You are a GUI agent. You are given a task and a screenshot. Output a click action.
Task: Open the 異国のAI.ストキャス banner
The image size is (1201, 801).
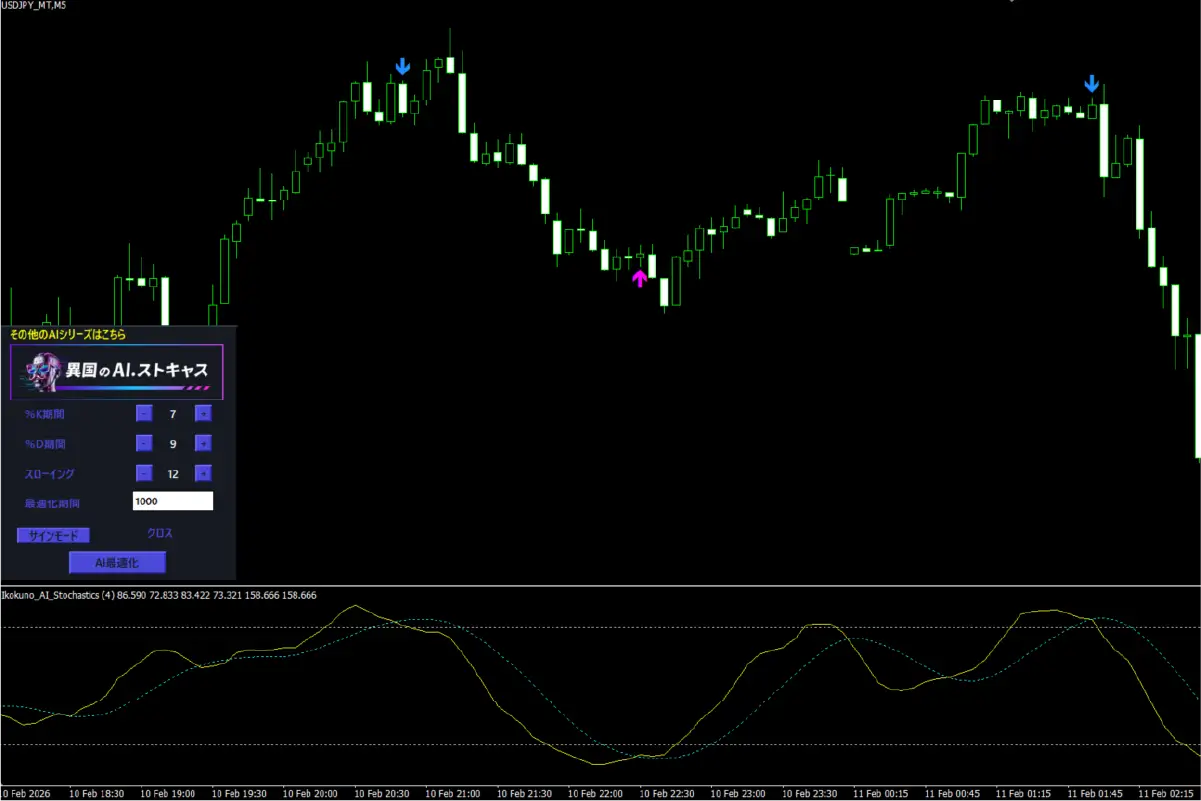tap(117, 372)
